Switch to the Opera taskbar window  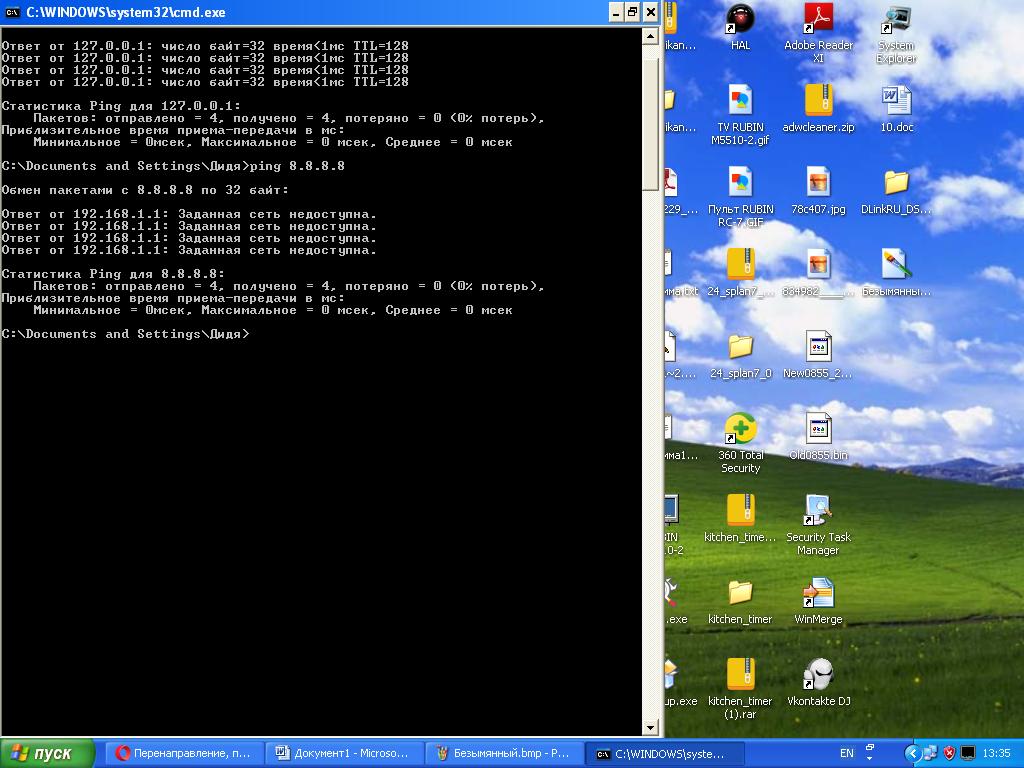click(x=185, y=753)
